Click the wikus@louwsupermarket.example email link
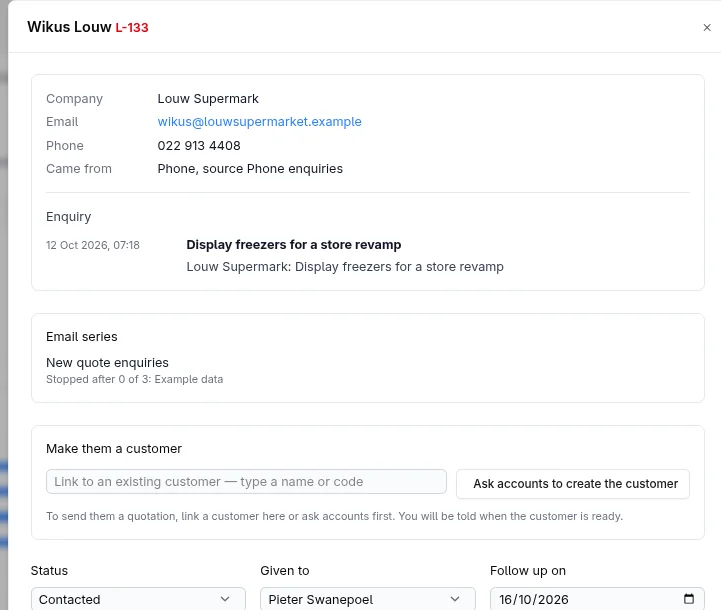This screenshot has width=721, height=610. click(259, 122)
